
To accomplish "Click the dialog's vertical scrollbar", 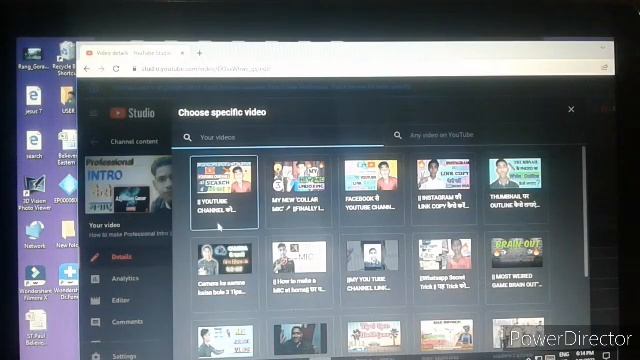I will pyautogui.click(x=585, y=212).
